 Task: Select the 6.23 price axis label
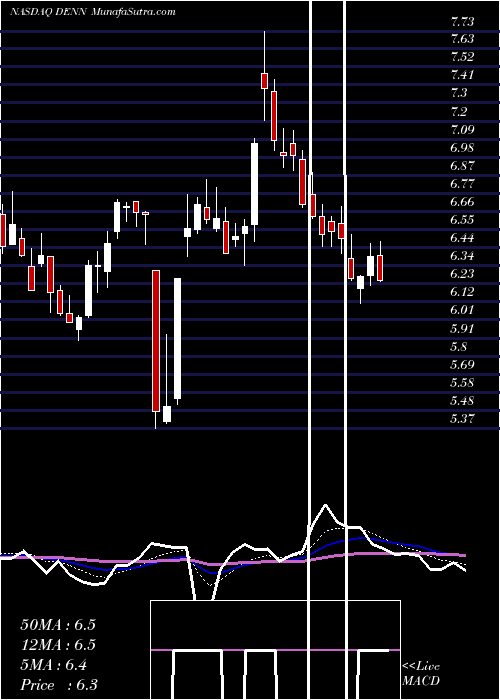click(x=462, y=274)
